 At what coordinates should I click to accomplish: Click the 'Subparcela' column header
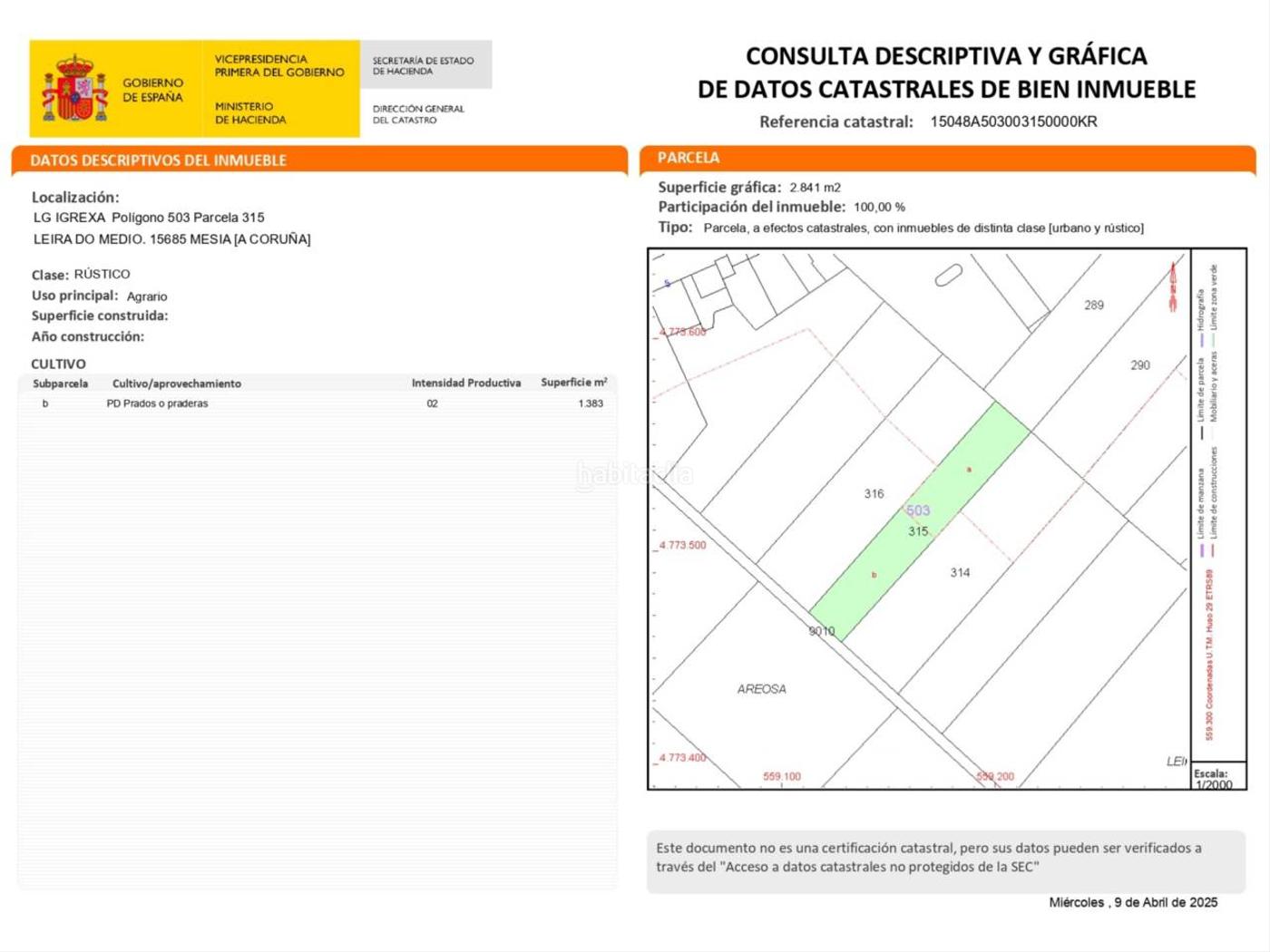tap(61, 384)
